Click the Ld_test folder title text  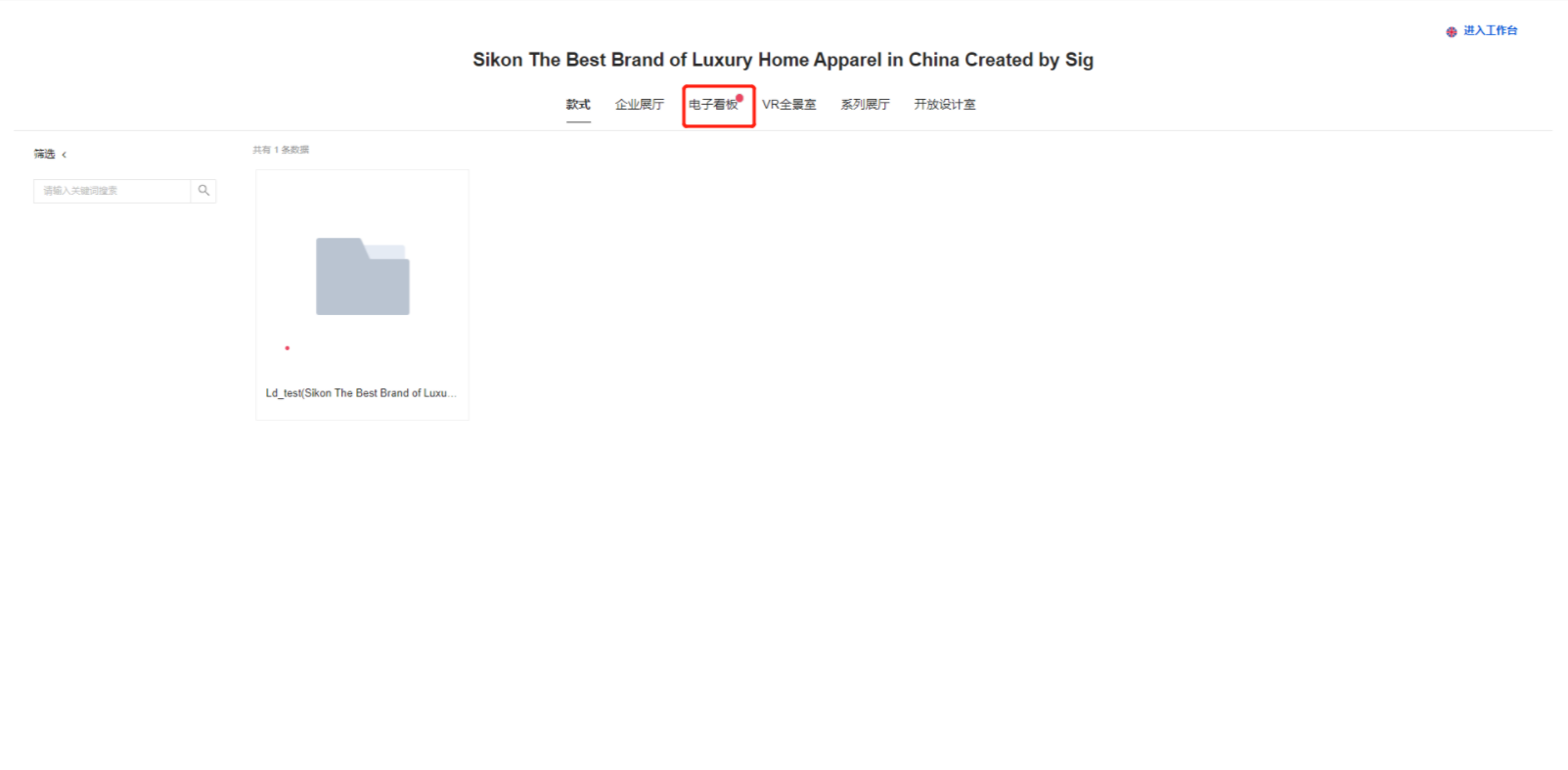(x=361, y=393)
